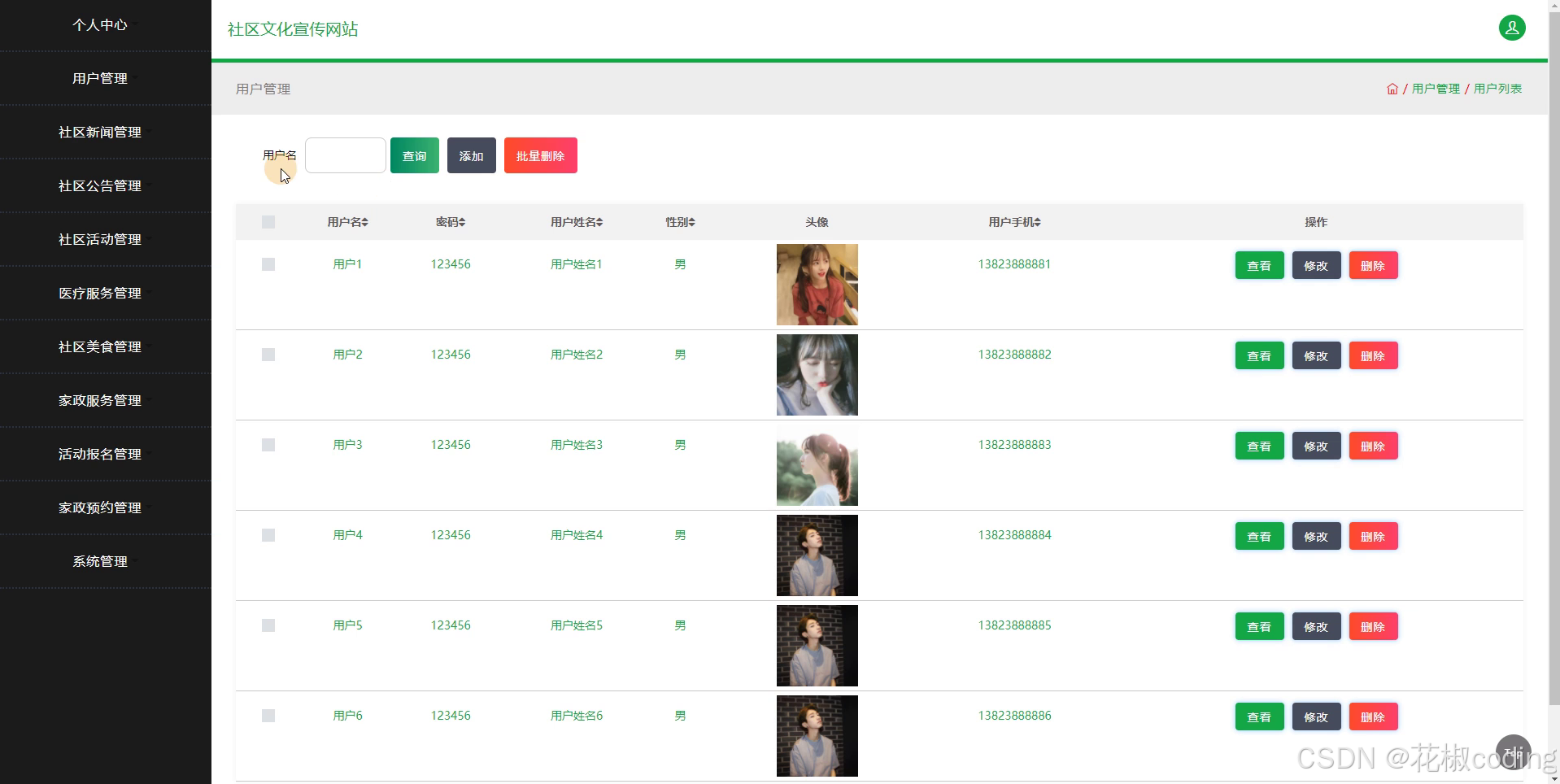Image resolution: width=1560 pixels, height=784 pixels.
Task: Click the 社区文化宣传网站 site title
Action: coord(293,29)
